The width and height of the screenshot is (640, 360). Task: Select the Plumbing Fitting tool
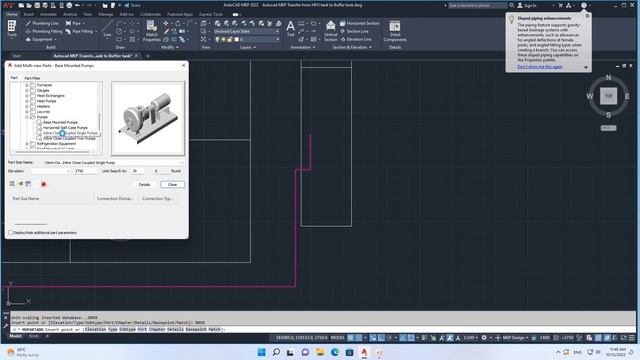(44, 31)
